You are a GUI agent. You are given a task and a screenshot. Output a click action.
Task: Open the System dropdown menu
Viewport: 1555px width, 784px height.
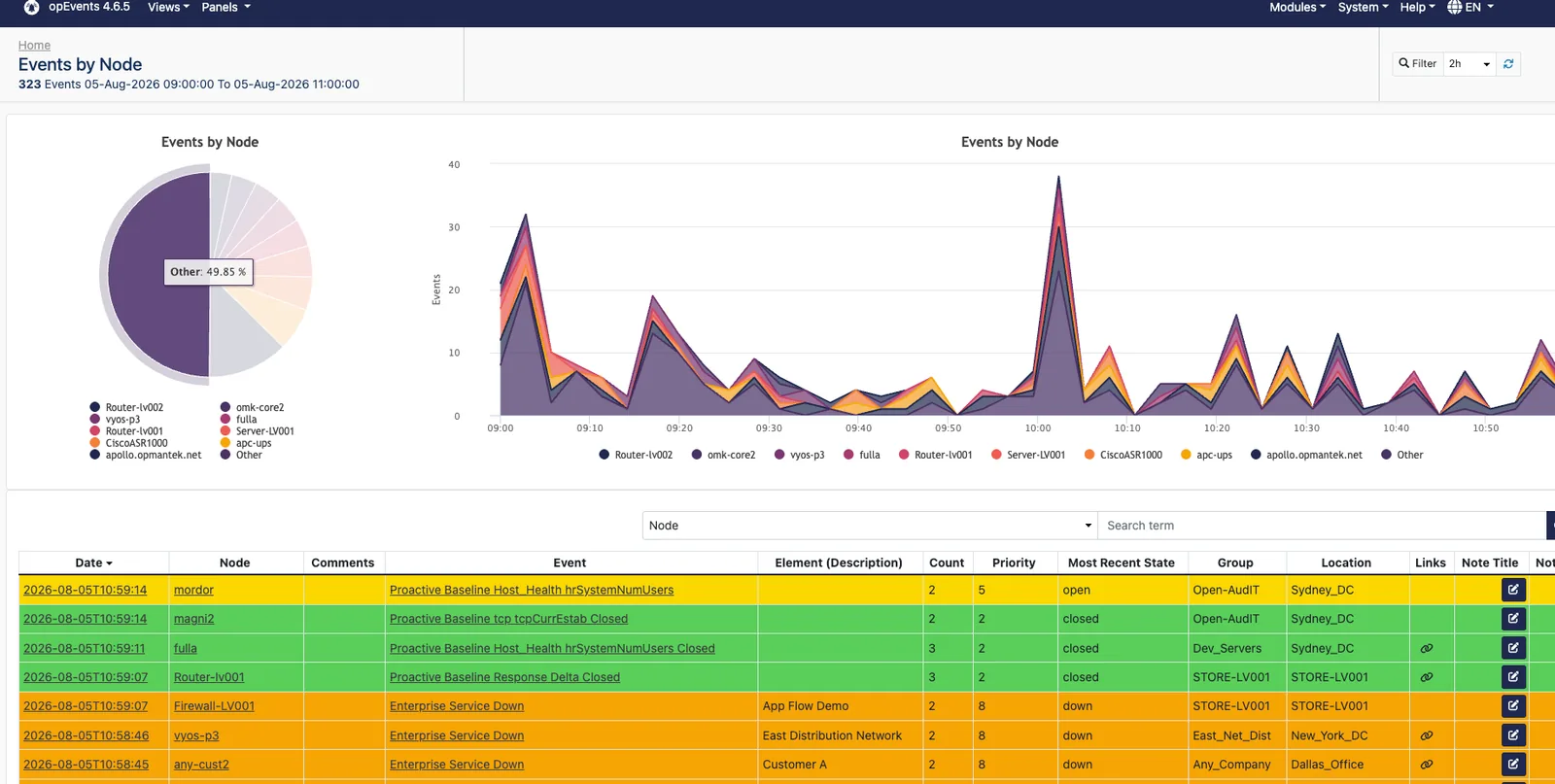click(1363, 7)
